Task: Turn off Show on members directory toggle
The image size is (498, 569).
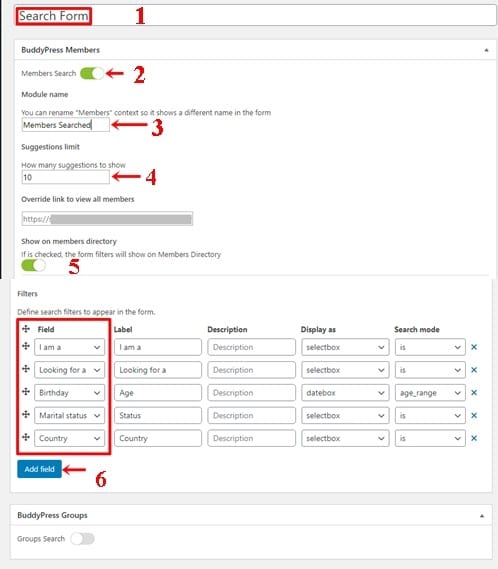Action: tap(33, 265)
